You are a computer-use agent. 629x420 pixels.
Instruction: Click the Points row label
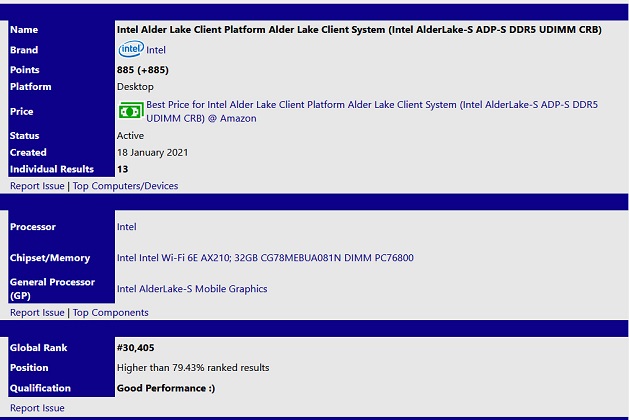[x=24, y=70]
